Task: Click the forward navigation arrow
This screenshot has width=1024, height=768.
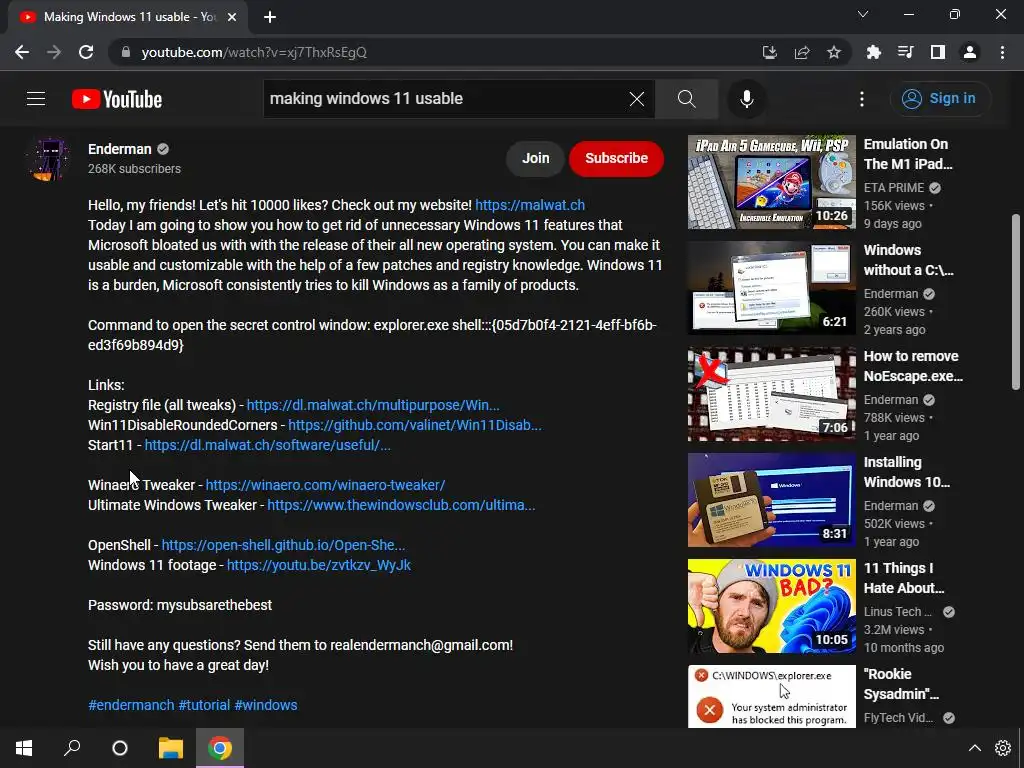Action: tap(54, 52)
